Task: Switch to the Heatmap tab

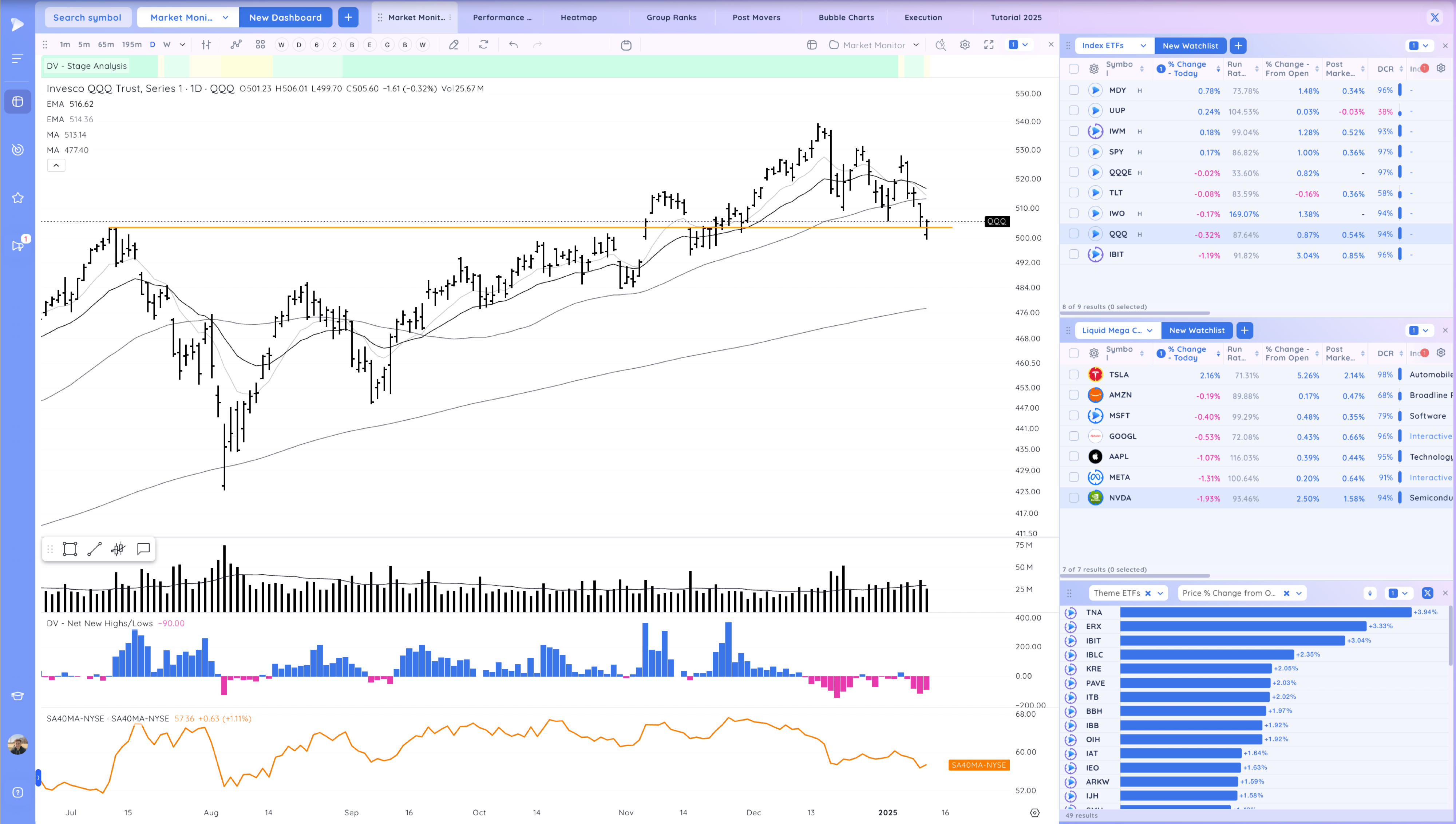Action: coord(578,17)
